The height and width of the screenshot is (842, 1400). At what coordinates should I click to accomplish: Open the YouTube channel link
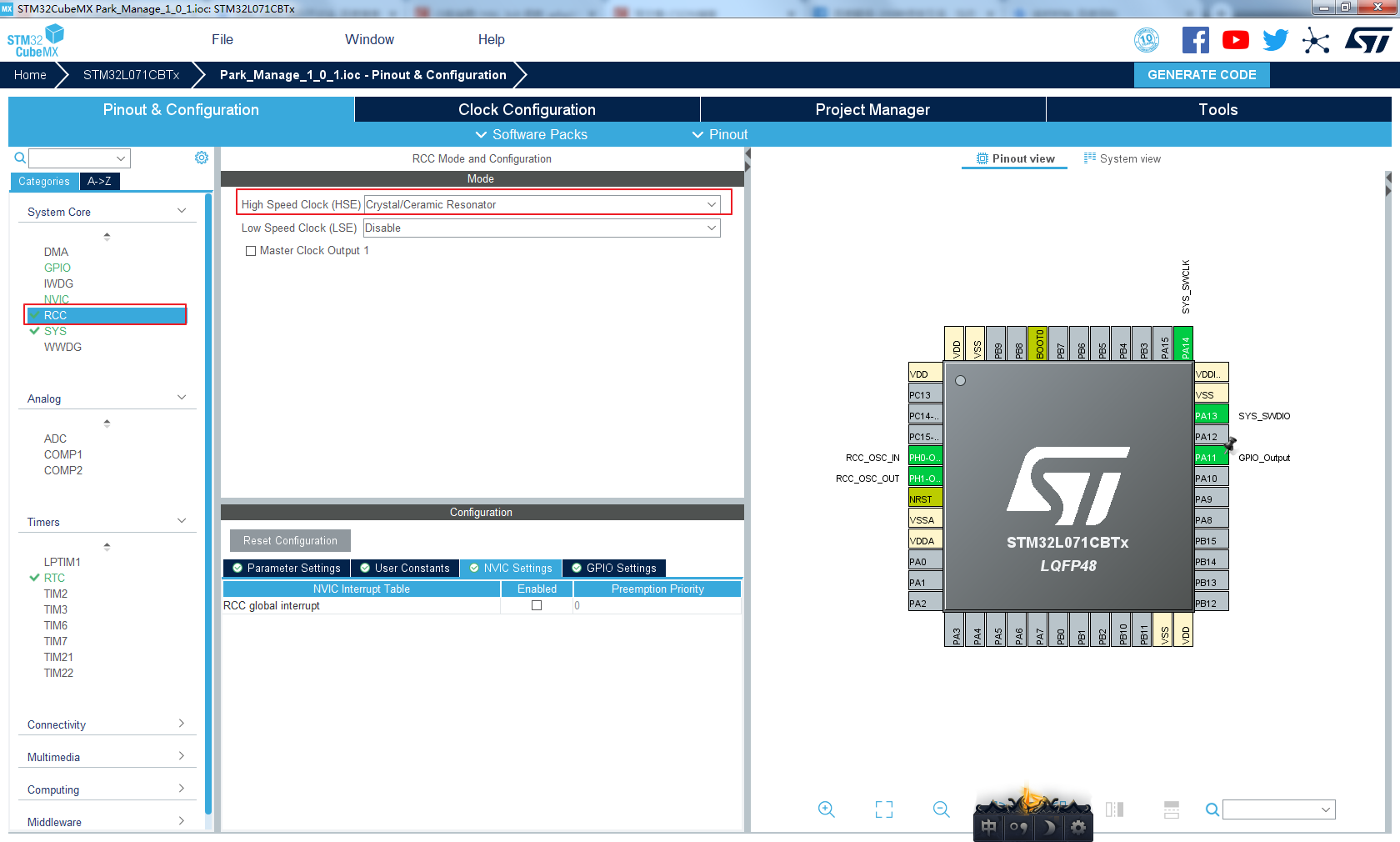[1235, 39]
